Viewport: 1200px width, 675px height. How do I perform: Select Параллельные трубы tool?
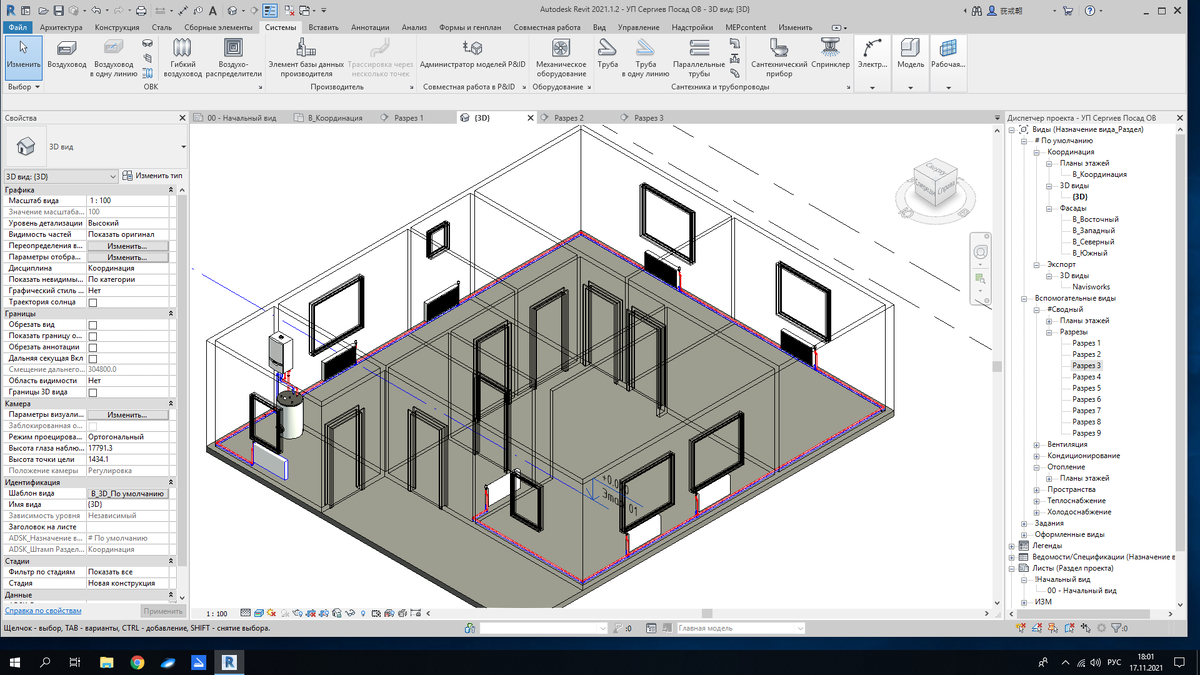(x=699, y=56)
